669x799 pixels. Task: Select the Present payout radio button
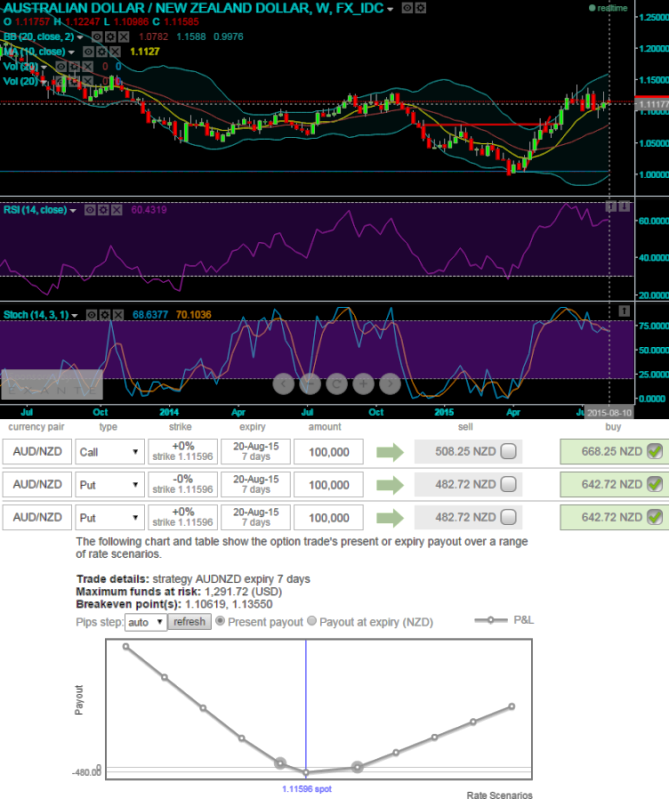(x=220, y=621)
